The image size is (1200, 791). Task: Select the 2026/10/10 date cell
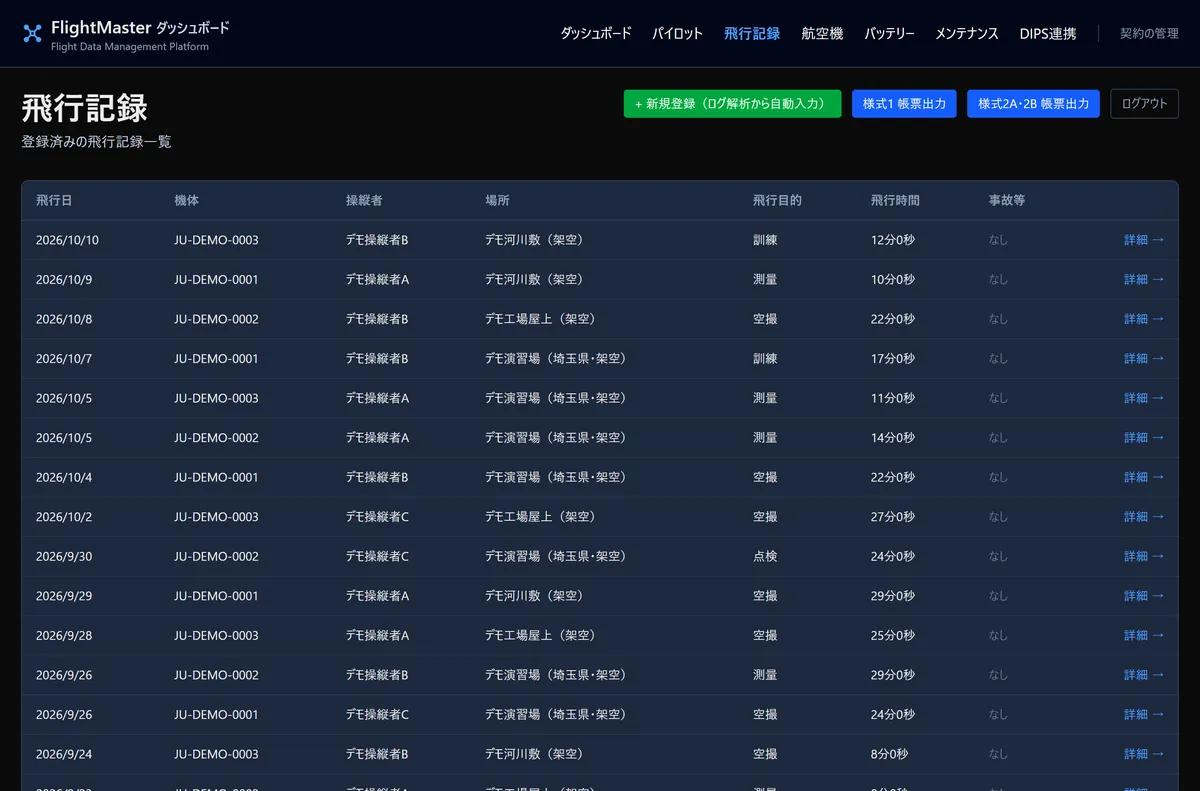pos(67,240)
